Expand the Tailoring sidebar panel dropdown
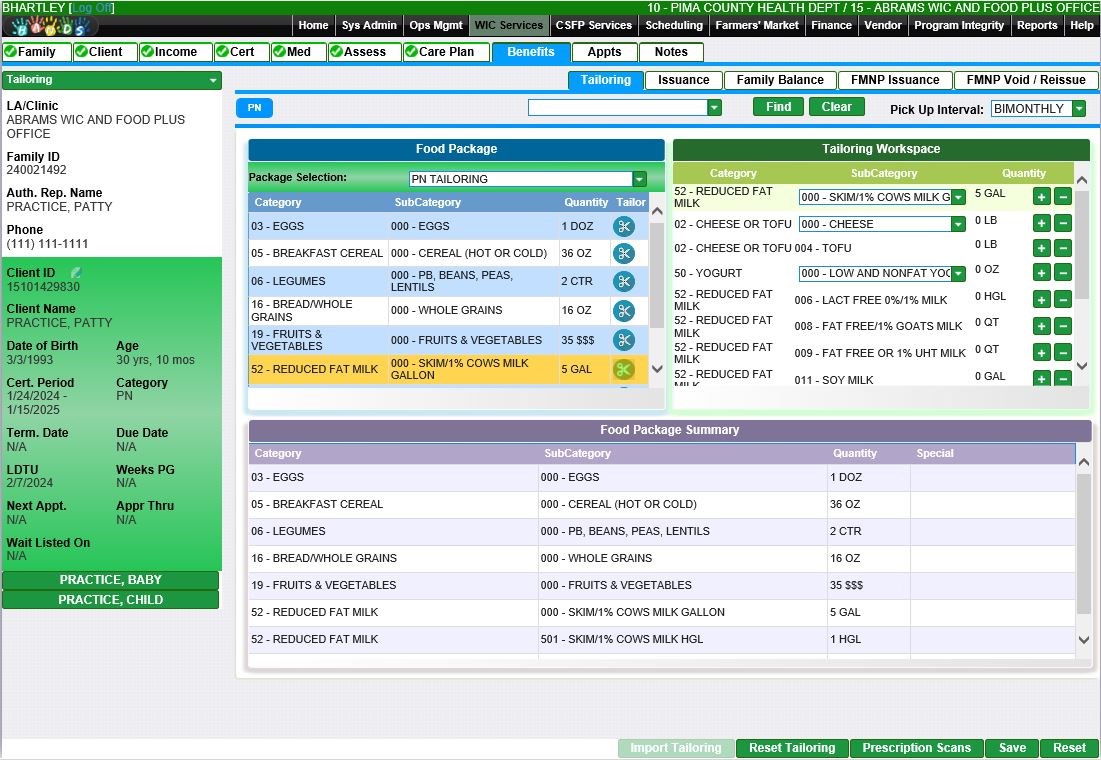 pos(213,80)
